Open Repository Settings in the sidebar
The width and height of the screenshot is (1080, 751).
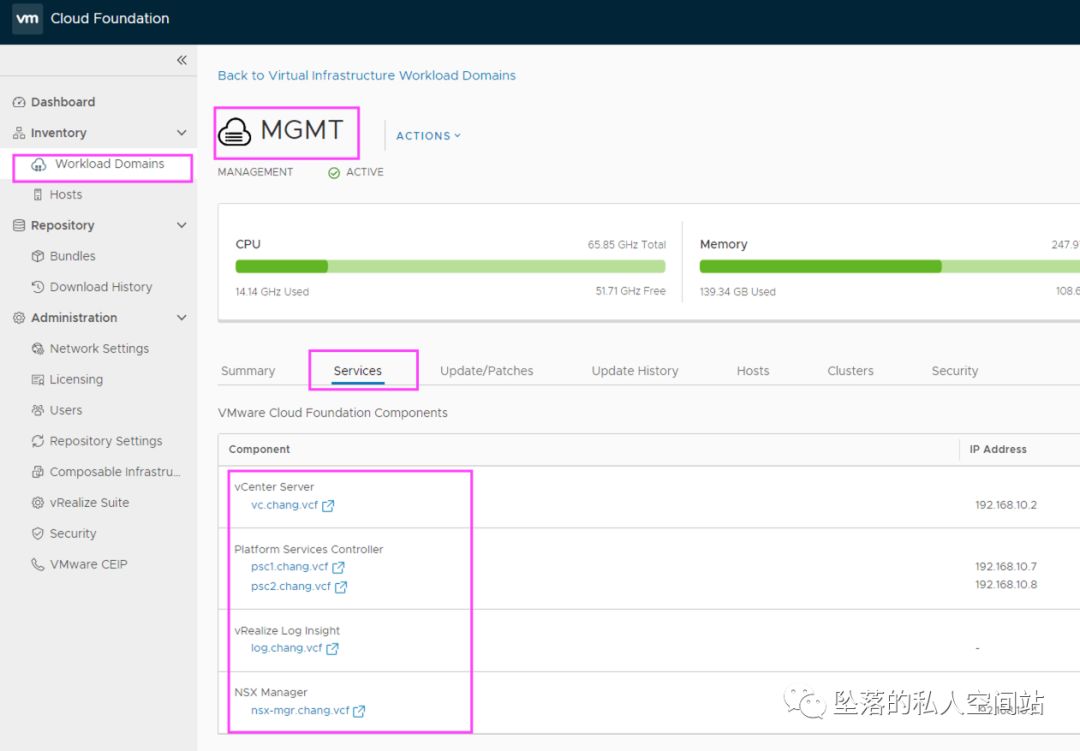pos(105,441)
